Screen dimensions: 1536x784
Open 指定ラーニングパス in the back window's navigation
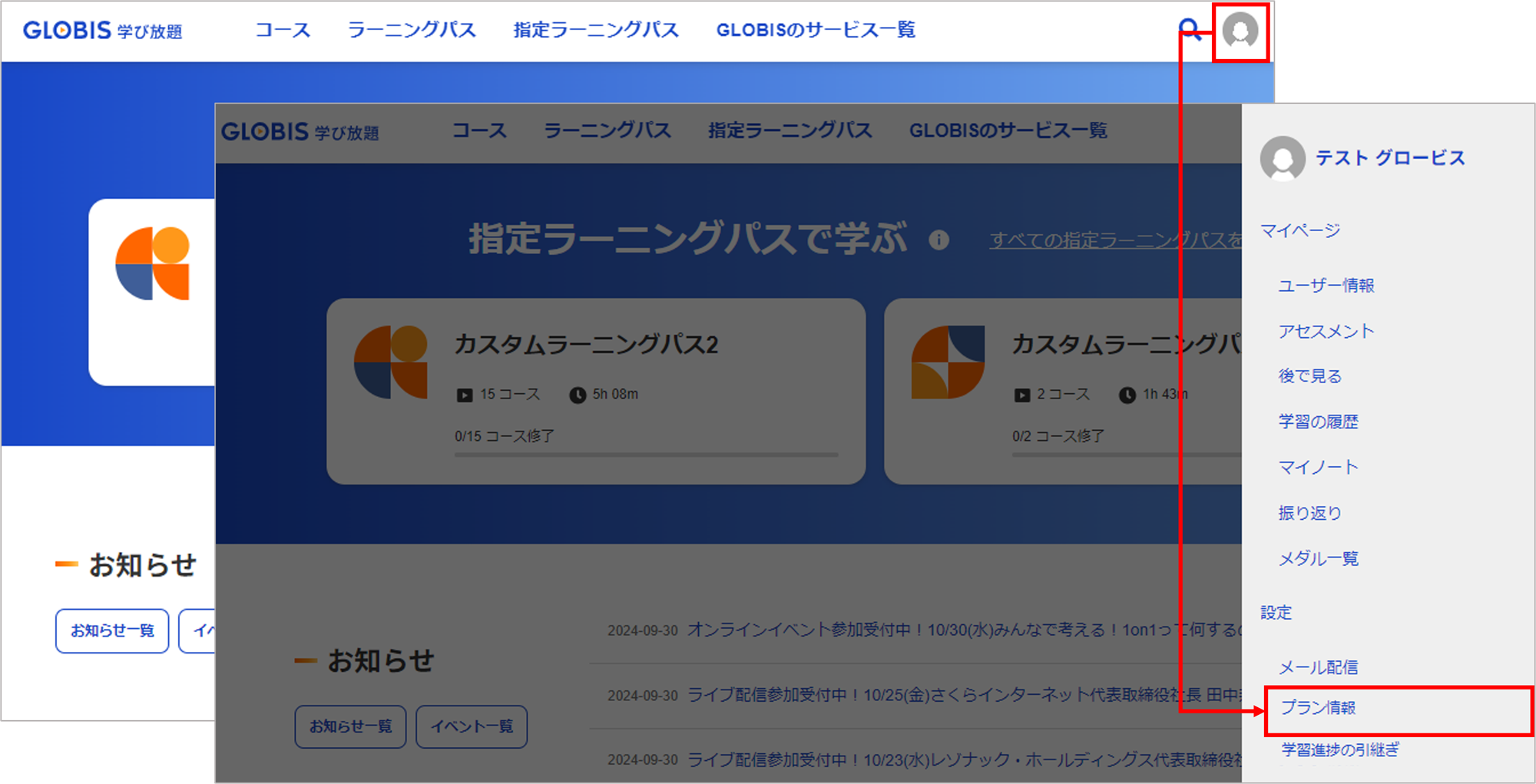596,30
